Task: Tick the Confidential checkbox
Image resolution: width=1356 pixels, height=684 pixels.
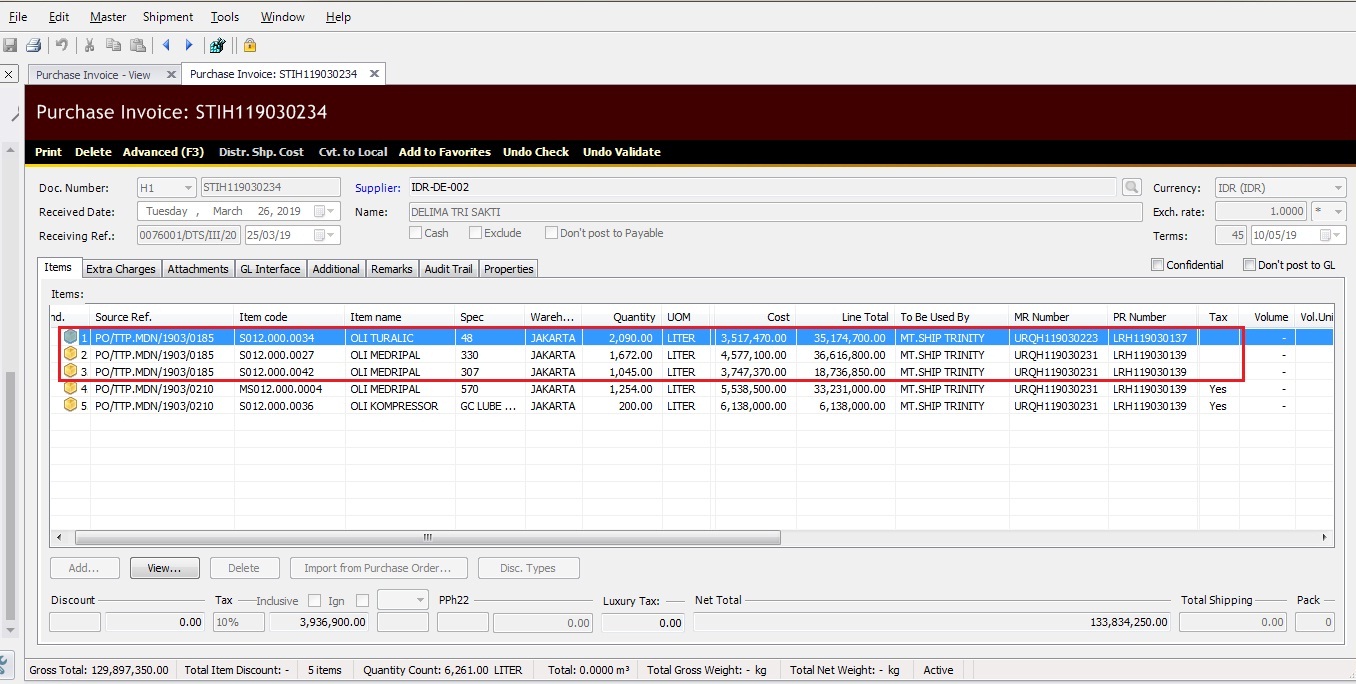Action: (x=1157, y=265)
